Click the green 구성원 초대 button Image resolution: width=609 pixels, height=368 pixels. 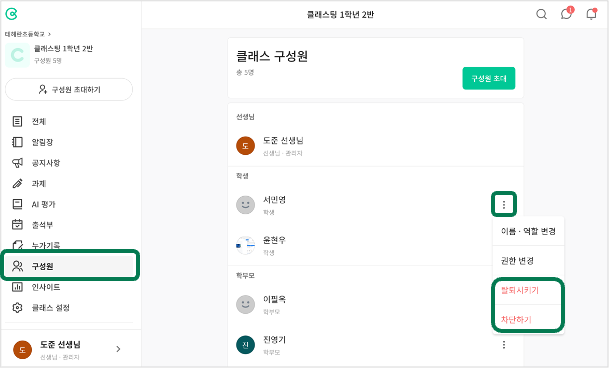tap(489, 78)
